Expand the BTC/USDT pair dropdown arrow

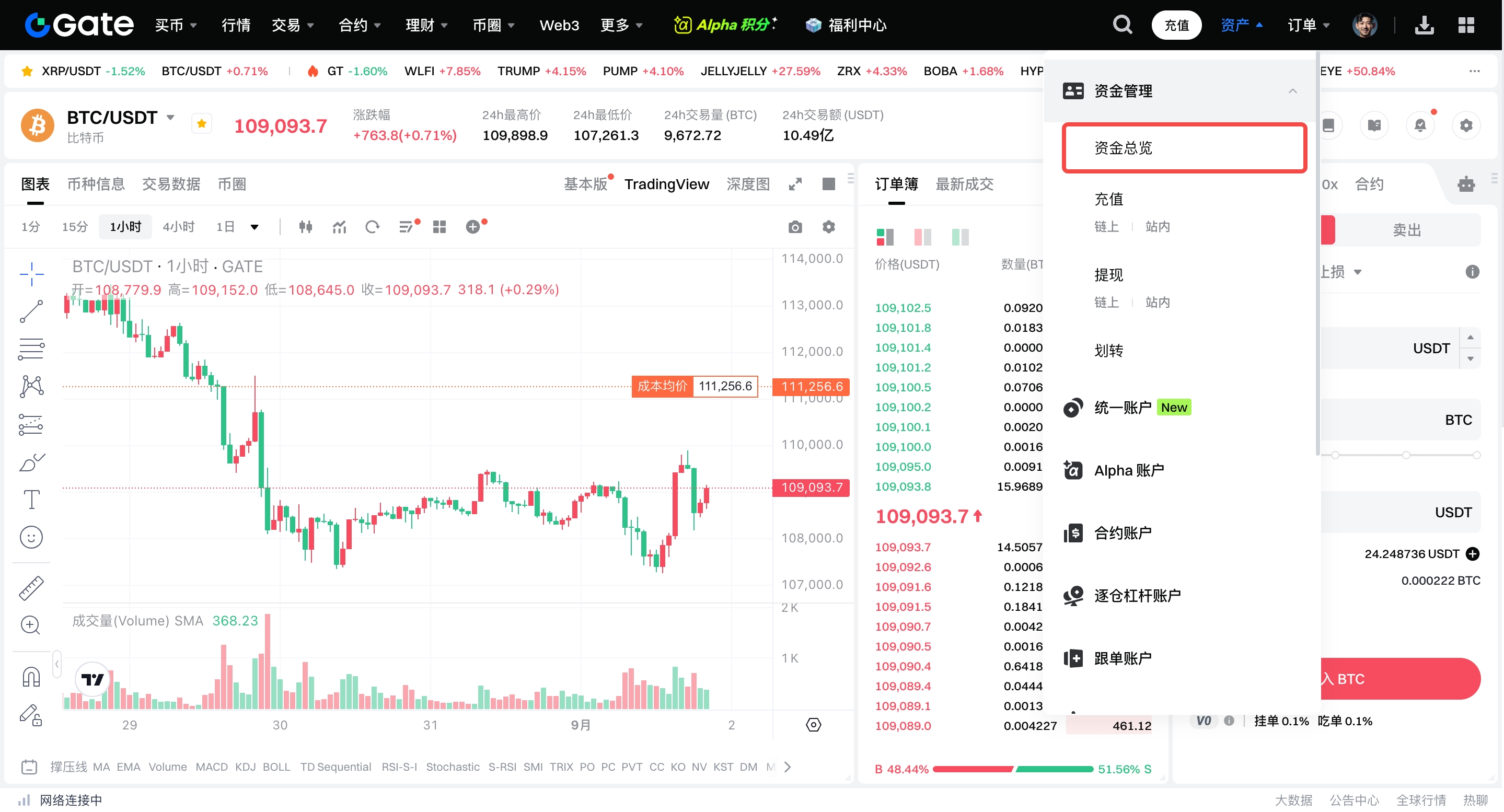(170, 118)
